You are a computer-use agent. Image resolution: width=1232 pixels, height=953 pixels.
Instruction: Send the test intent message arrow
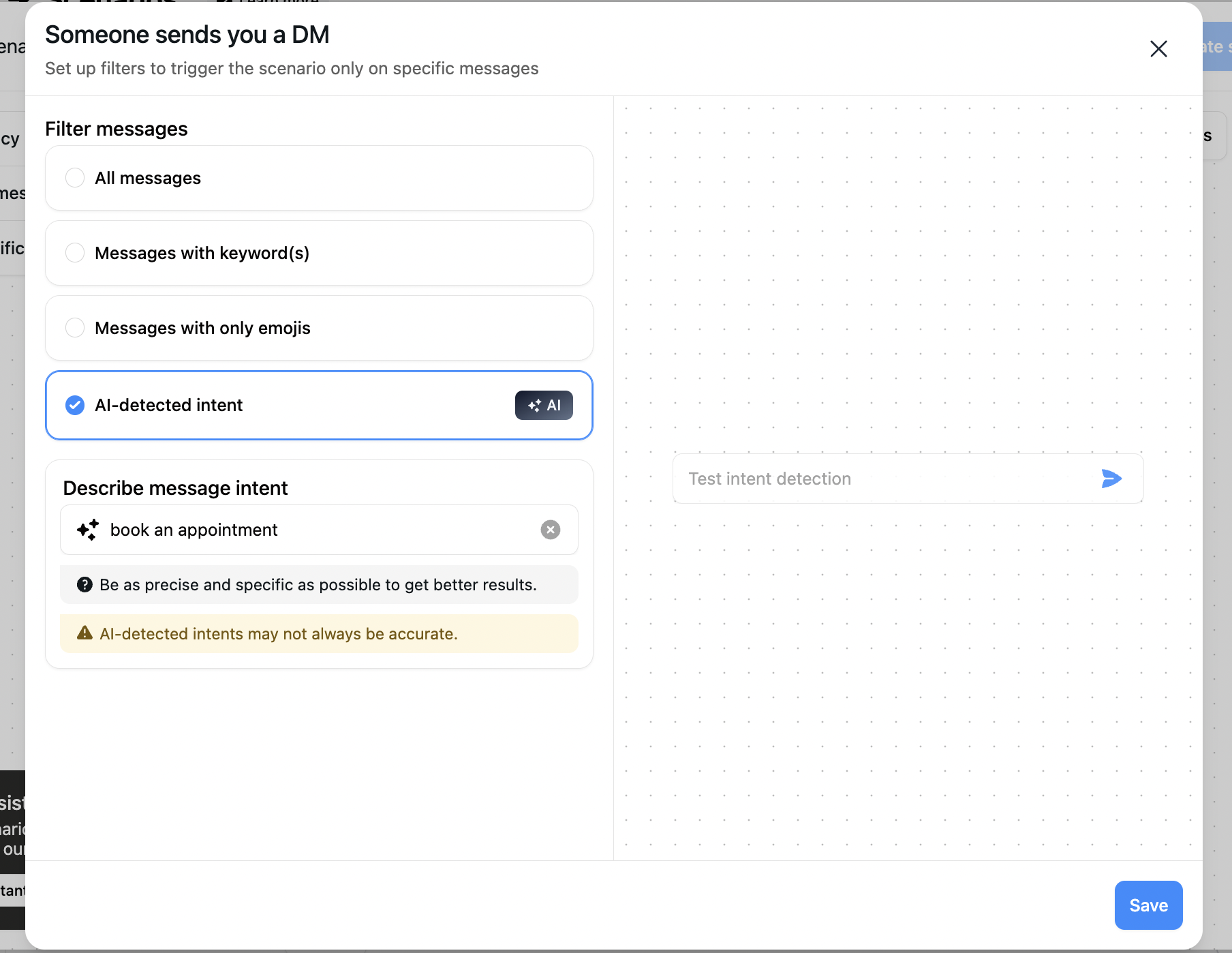click(x=1111, y=479)
